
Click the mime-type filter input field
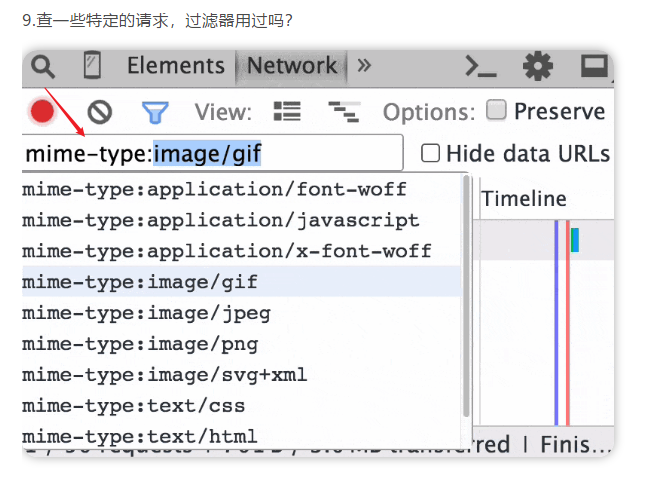point(212,153)
